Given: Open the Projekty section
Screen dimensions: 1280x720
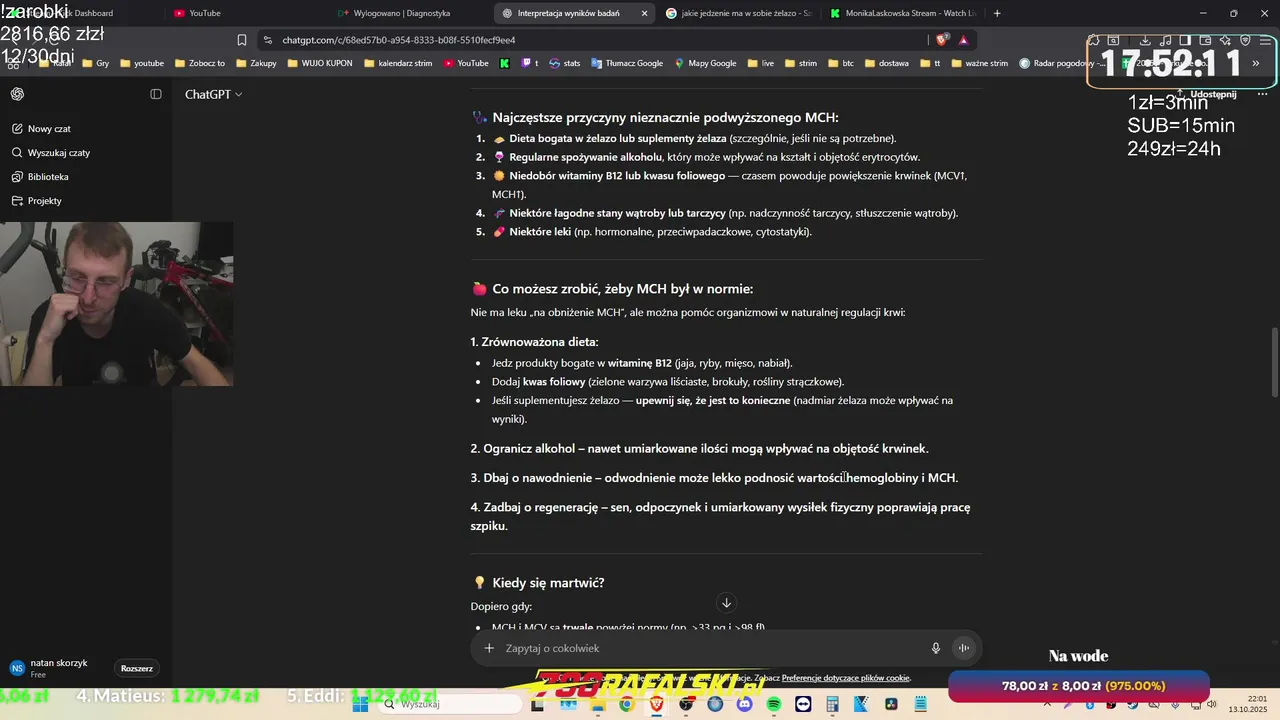Looking at the screenshot, I should pos(44,201).
